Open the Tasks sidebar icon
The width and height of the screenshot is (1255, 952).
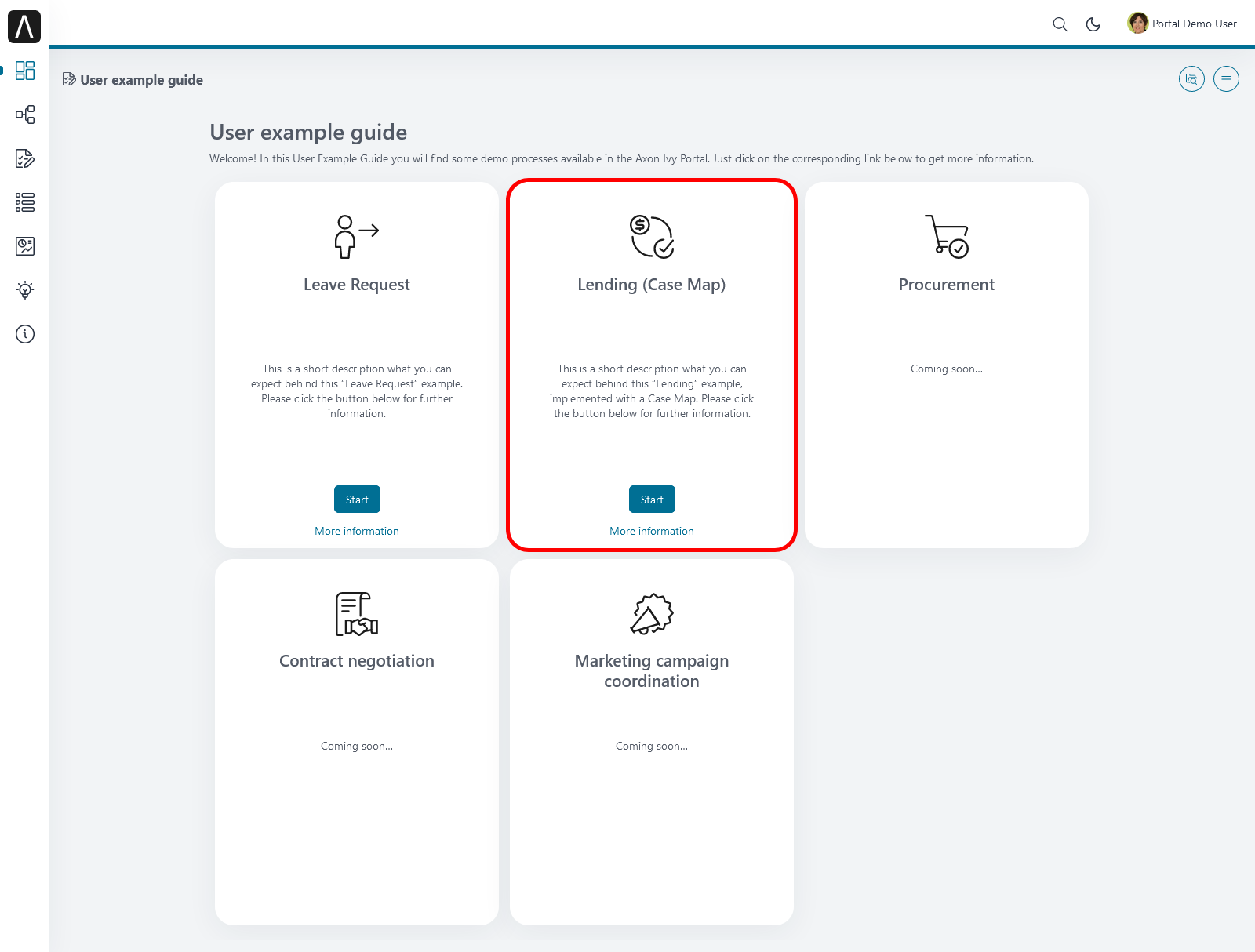click(25, 158)
